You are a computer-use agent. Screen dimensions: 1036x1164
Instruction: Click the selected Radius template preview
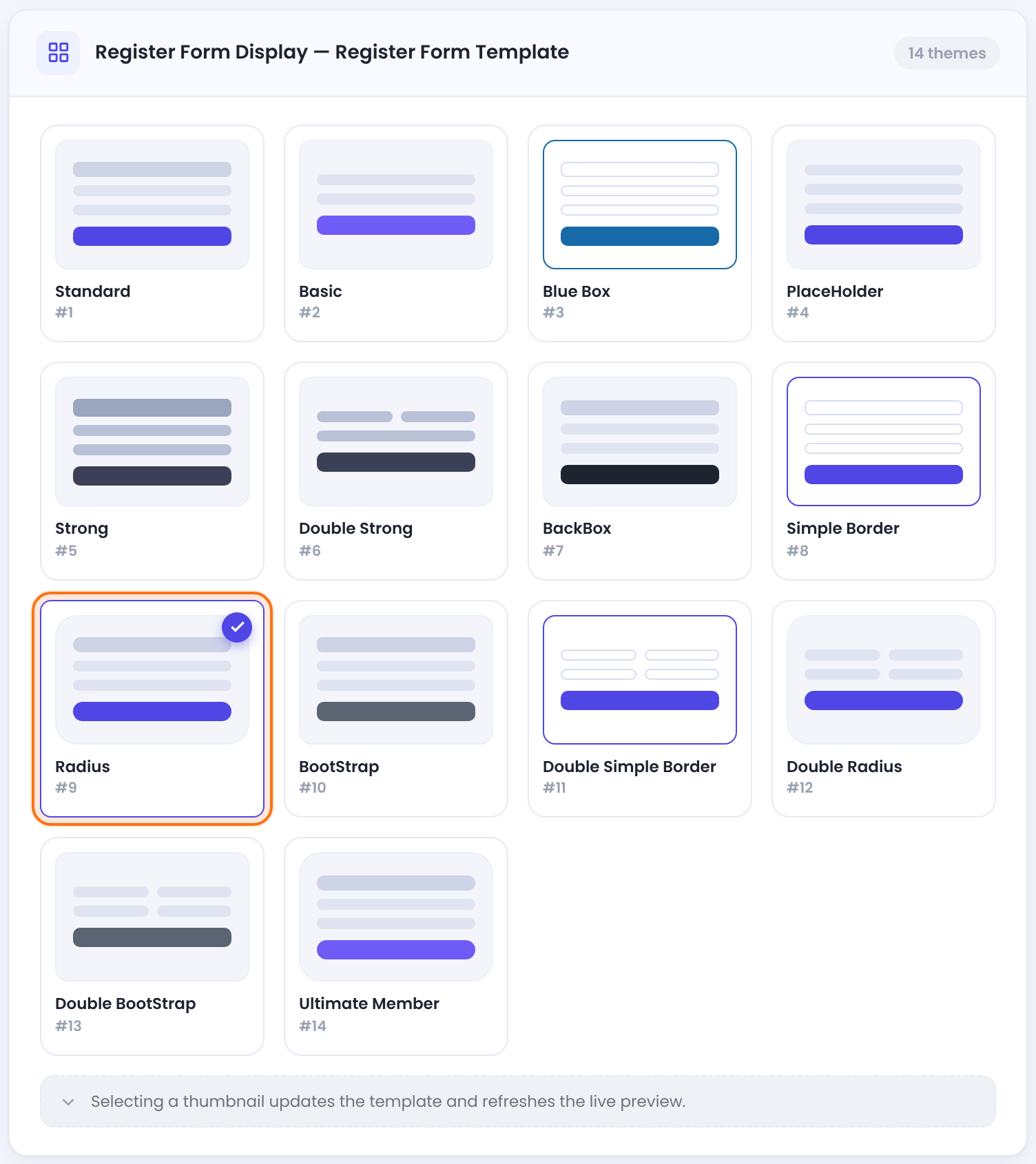click(152, 680)
